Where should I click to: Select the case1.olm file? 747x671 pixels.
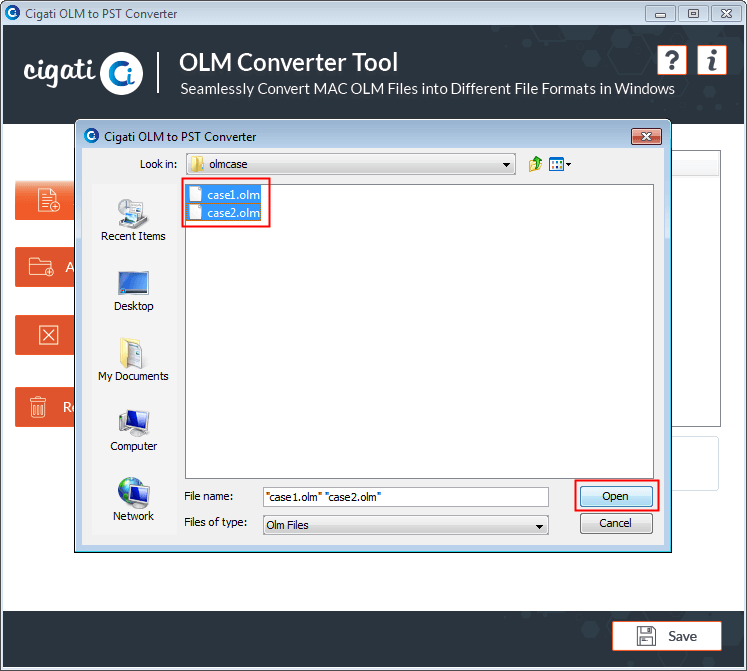point(224,194)
